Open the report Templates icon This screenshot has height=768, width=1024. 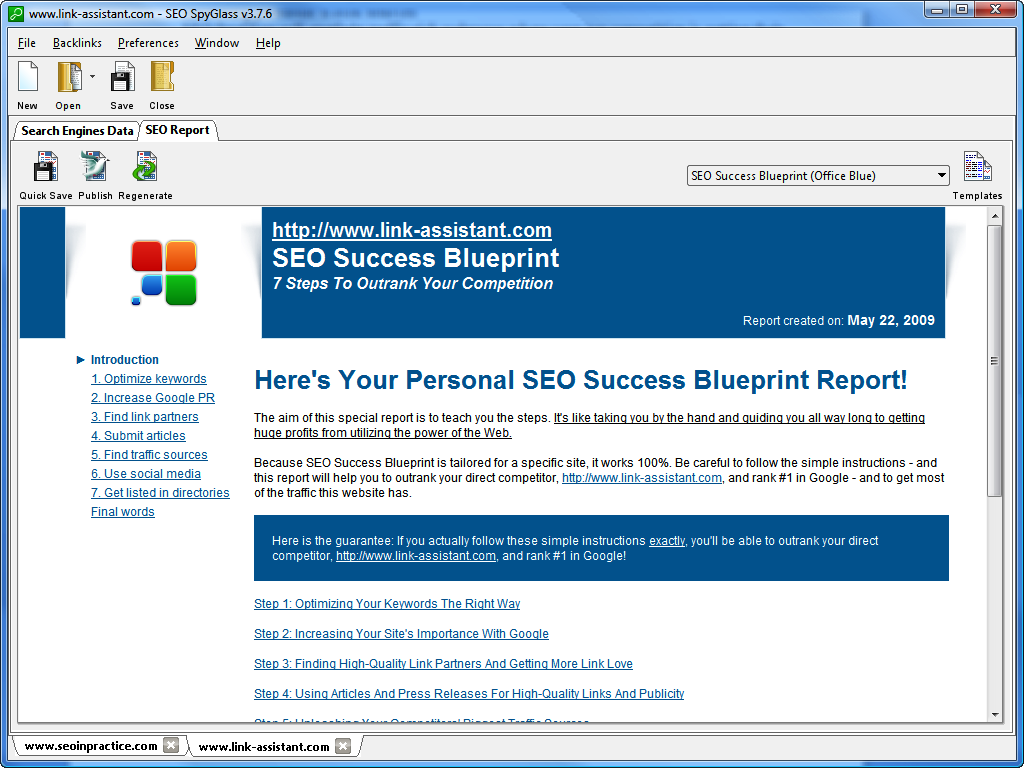(977, 167)
